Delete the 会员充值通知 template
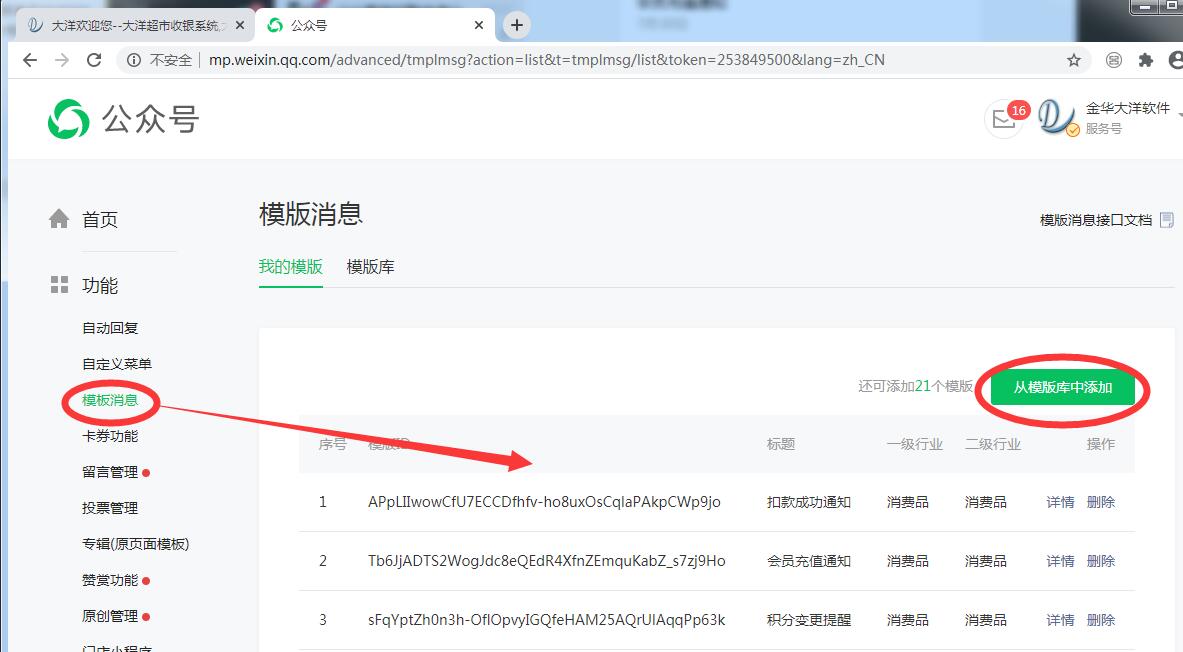 coord(1101,561)
